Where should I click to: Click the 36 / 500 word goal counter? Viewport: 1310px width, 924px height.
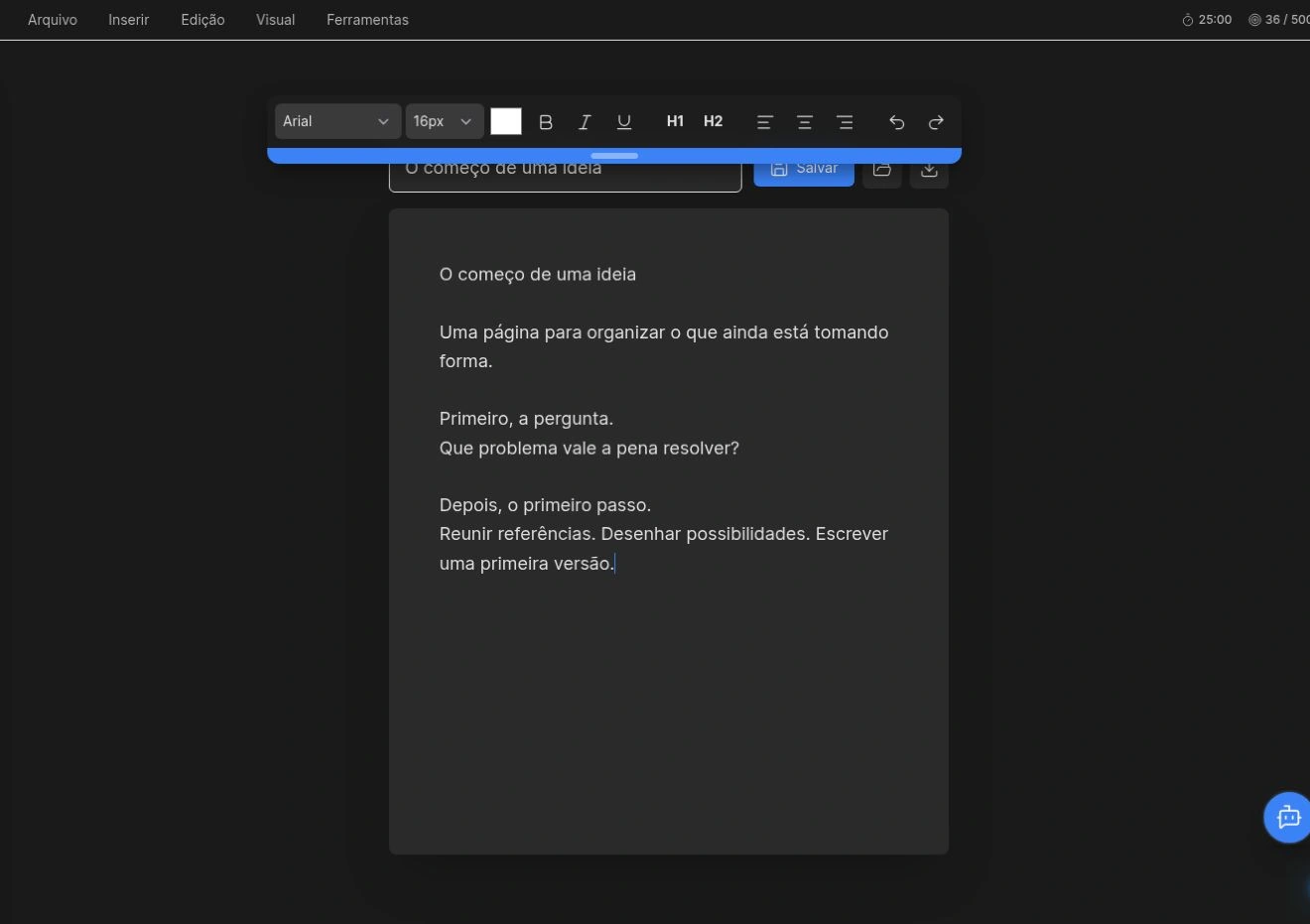(x=1279, y=20)
